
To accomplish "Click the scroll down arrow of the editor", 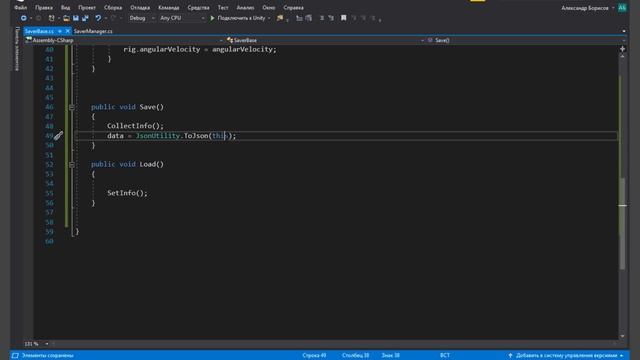I will click(622, 336).
